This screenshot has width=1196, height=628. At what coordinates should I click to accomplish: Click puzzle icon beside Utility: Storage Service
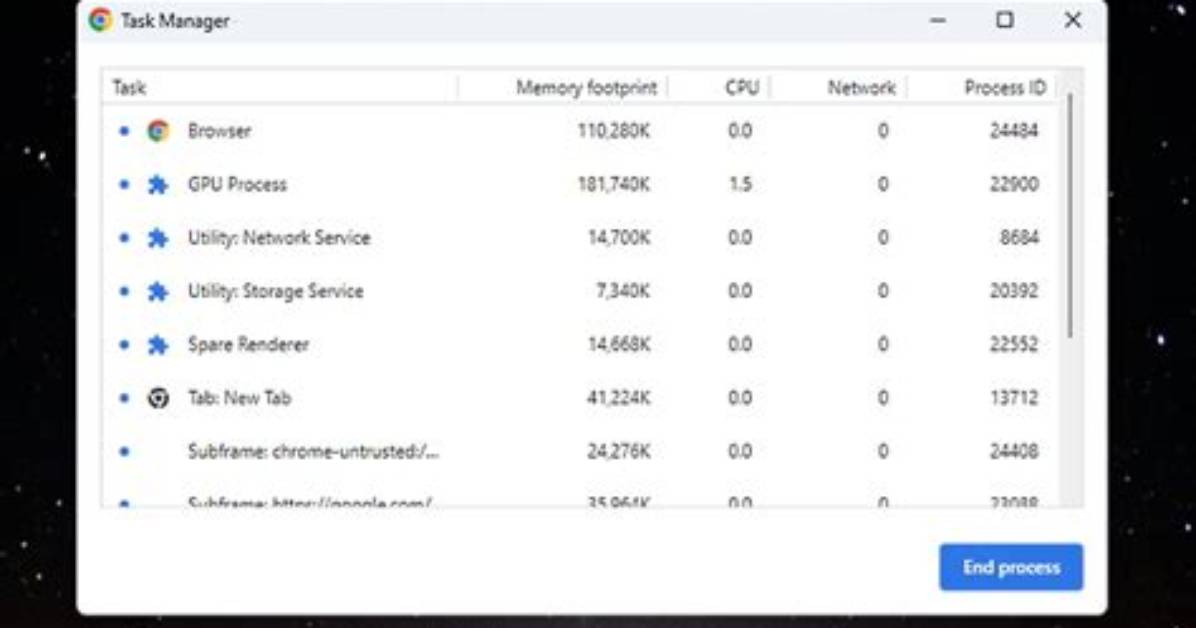click(158, 291)
